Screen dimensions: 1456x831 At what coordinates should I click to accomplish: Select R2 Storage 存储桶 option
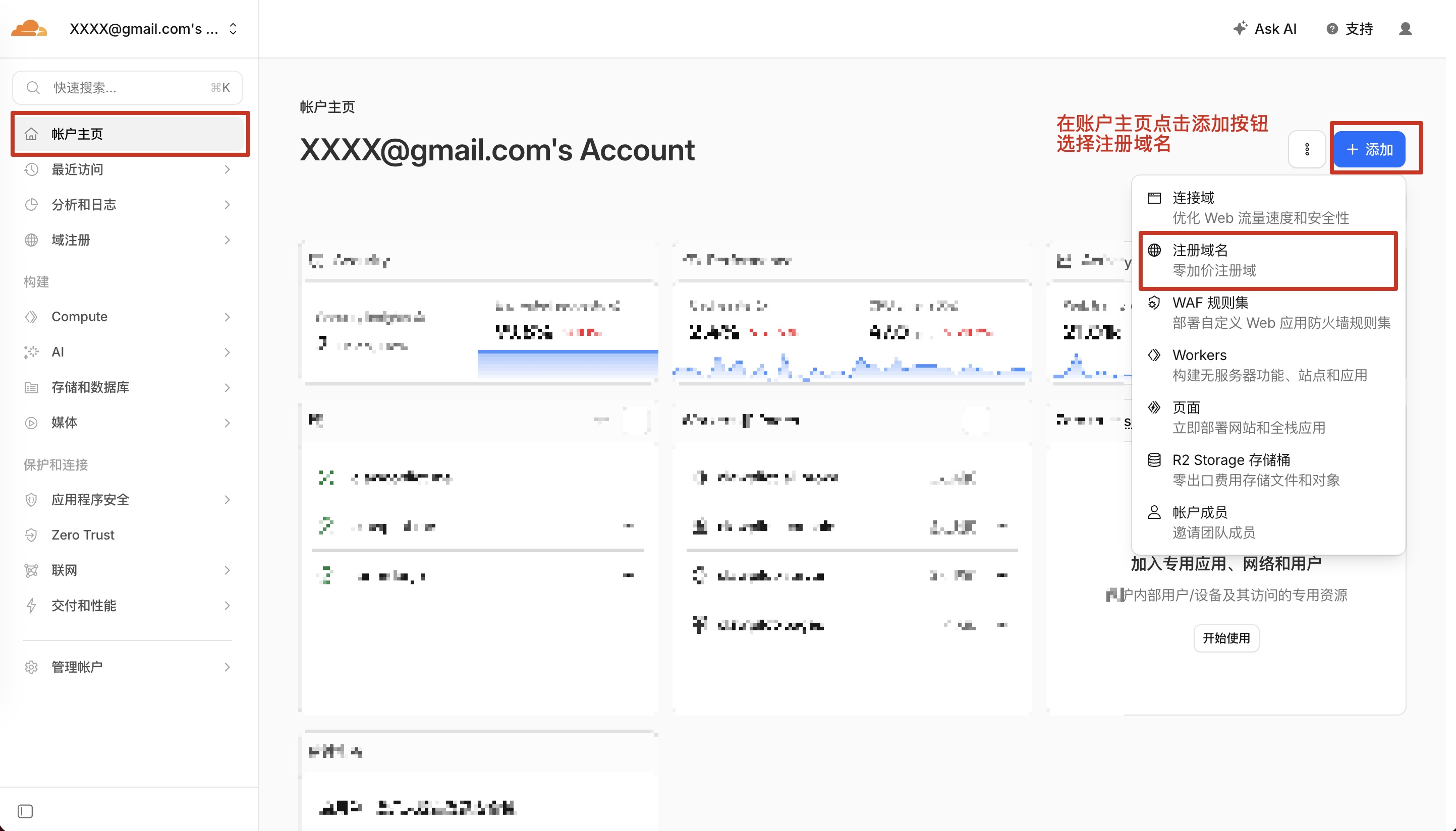pyautogui.click(x=1231, y=460)
